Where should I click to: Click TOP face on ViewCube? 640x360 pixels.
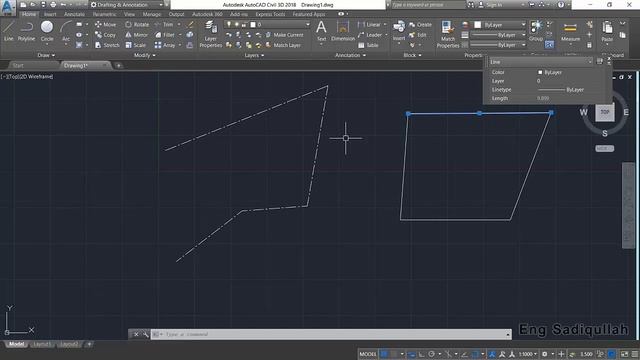tap(604, 112)
